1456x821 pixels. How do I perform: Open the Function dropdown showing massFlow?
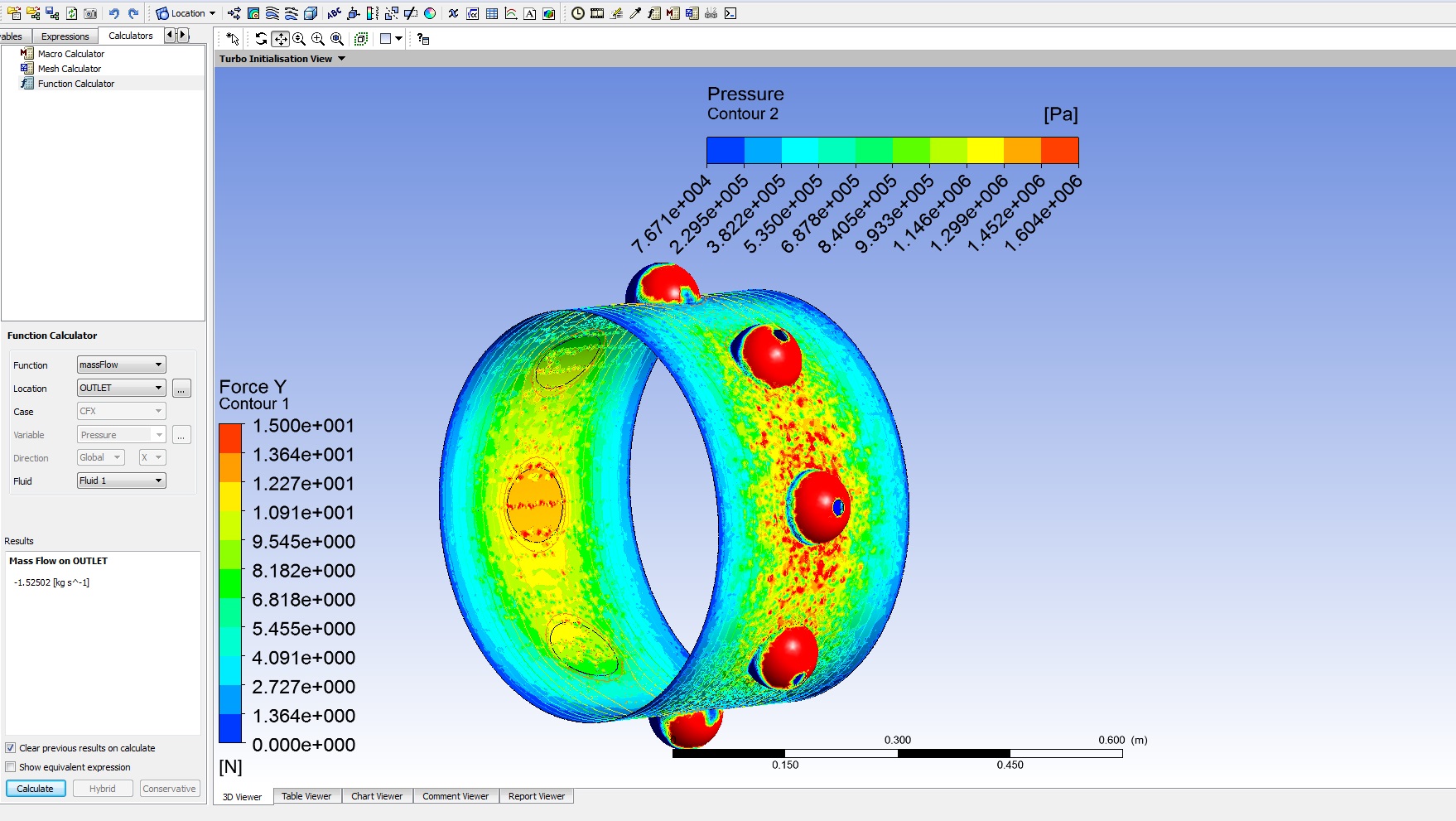click(121, 365)
